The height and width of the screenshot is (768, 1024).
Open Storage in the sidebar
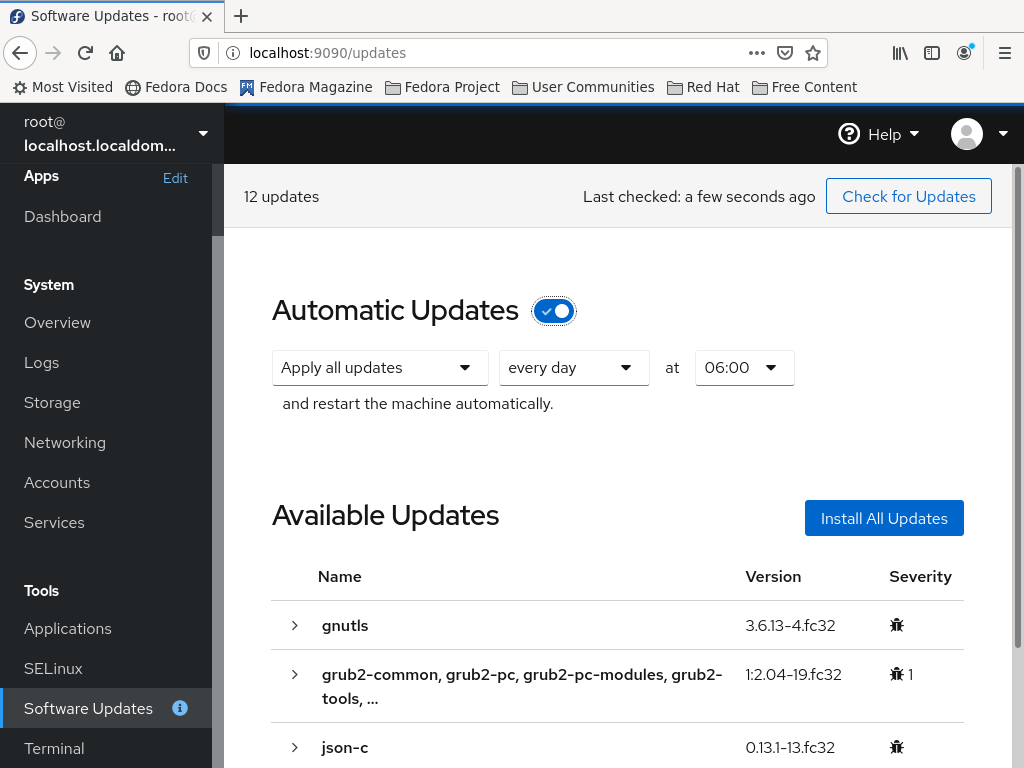[x=52, y=402]
